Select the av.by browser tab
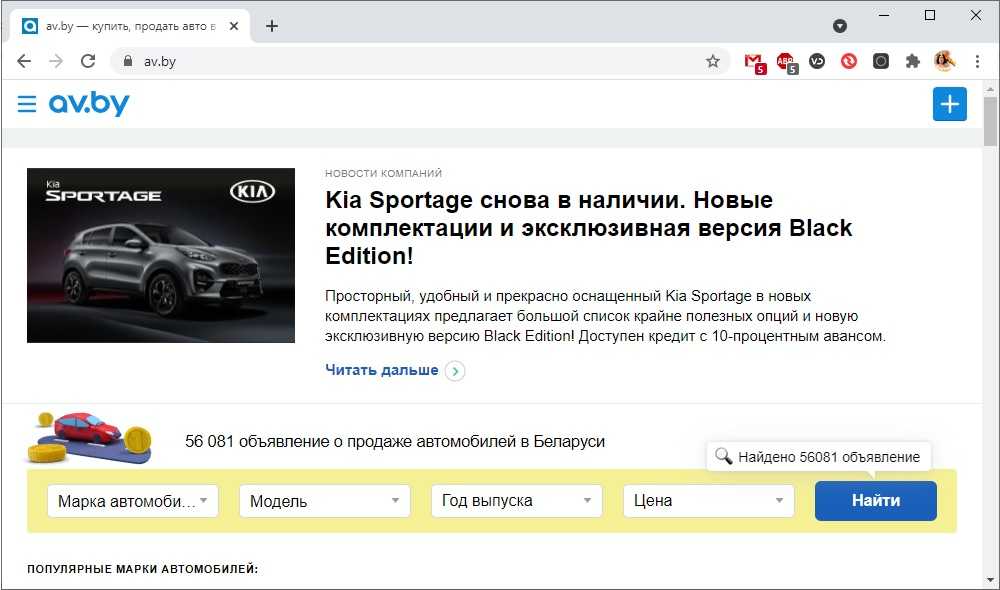 click(x=130, y=26)
